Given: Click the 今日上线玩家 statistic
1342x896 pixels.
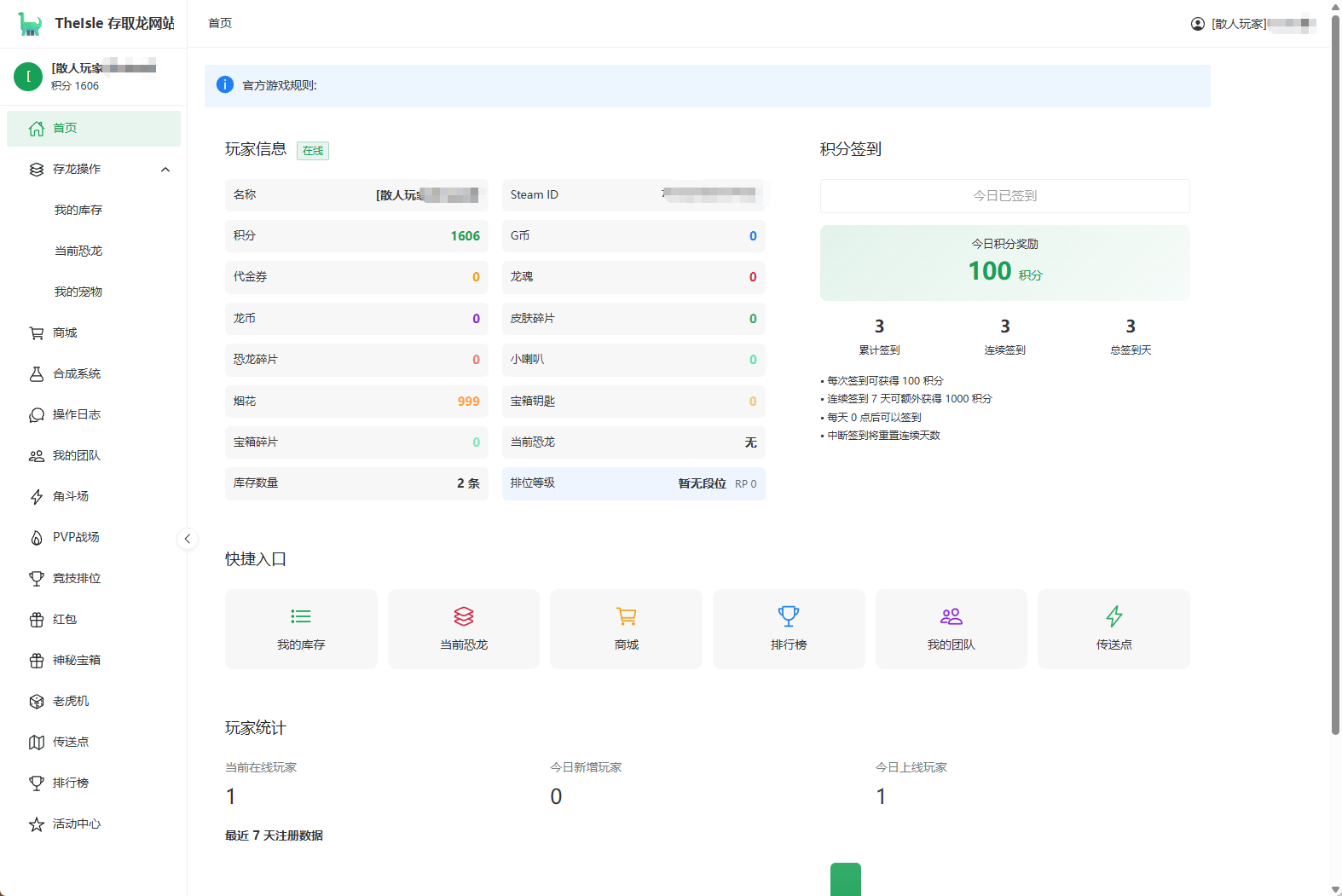Looking at the screenshot, I should tap(911, 784).
